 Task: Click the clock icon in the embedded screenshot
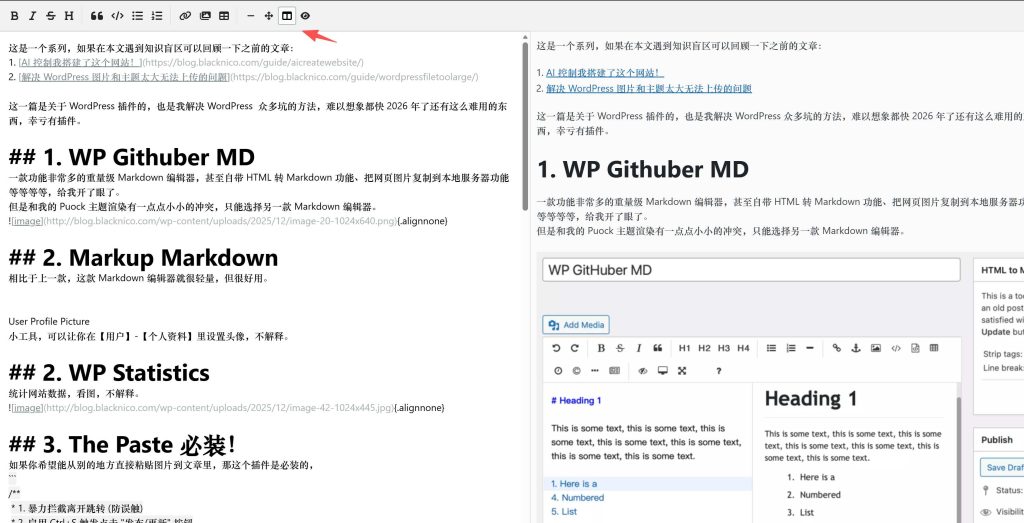point(558,371)
